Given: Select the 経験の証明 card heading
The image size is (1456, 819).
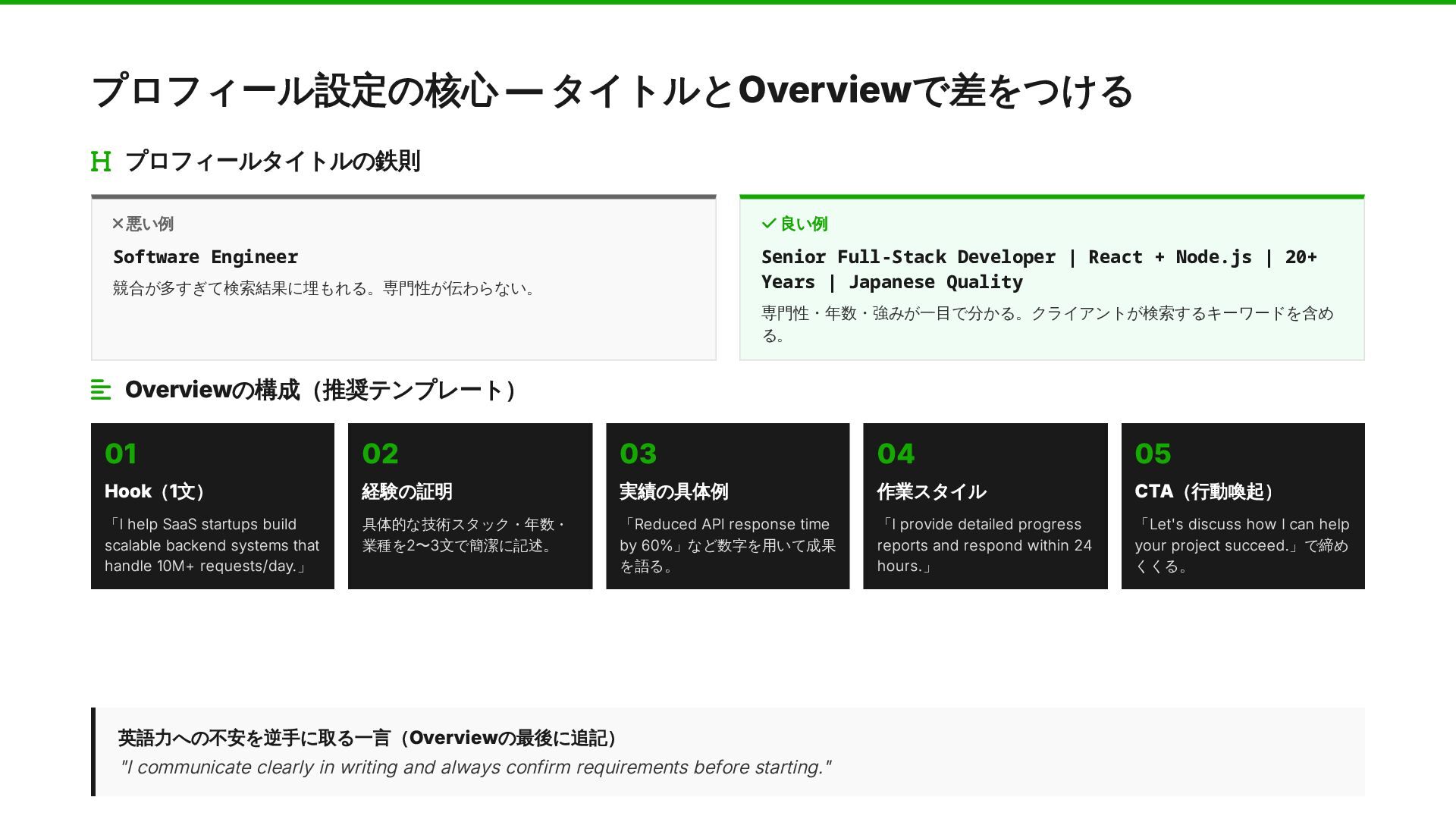Looking at the screenshot, I should [407, 491].
